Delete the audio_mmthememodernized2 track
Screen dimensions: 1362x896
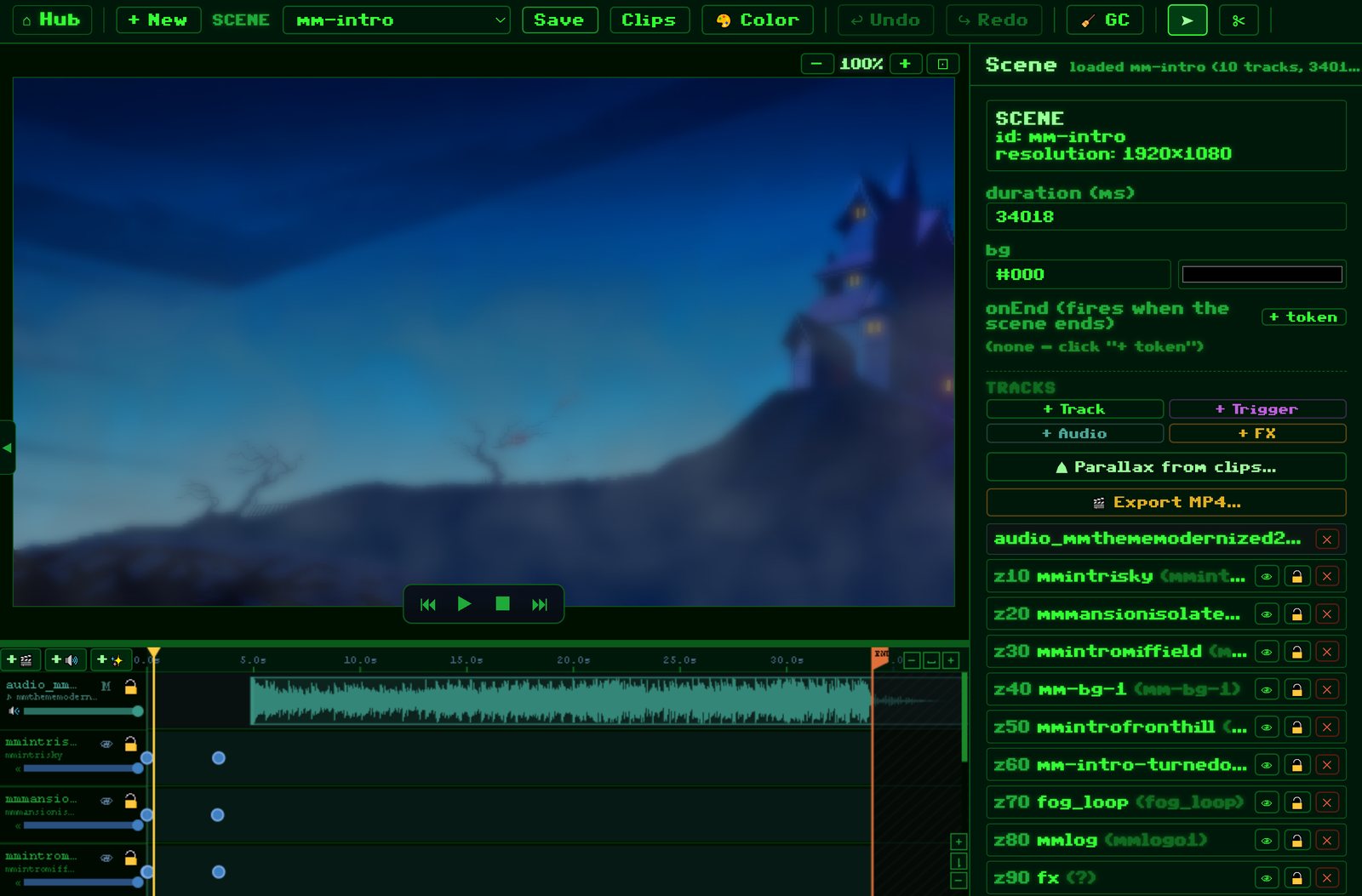pos(1326,539)
